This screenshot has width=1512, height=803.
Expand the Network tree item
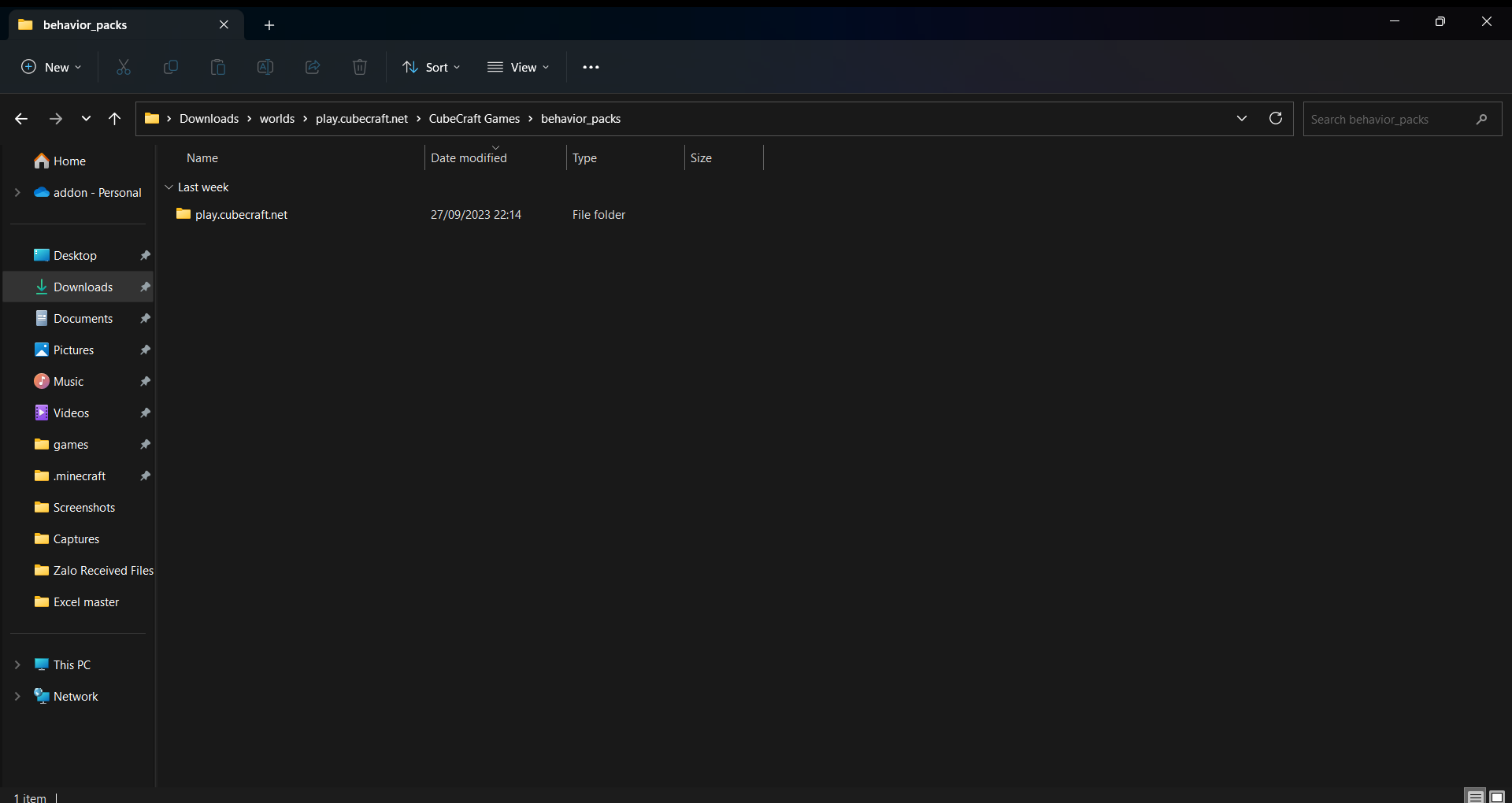point(17,695)
